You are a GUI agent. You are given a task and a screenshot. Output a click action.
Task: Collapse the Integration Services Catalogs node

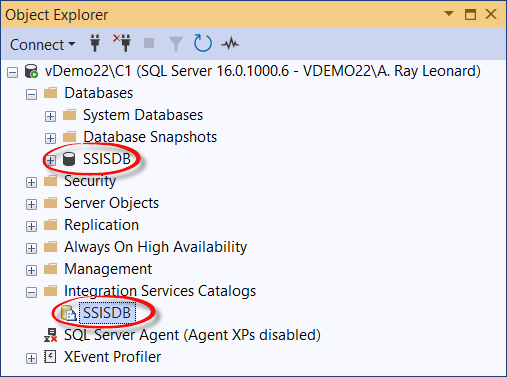click(x=31, y=293)
